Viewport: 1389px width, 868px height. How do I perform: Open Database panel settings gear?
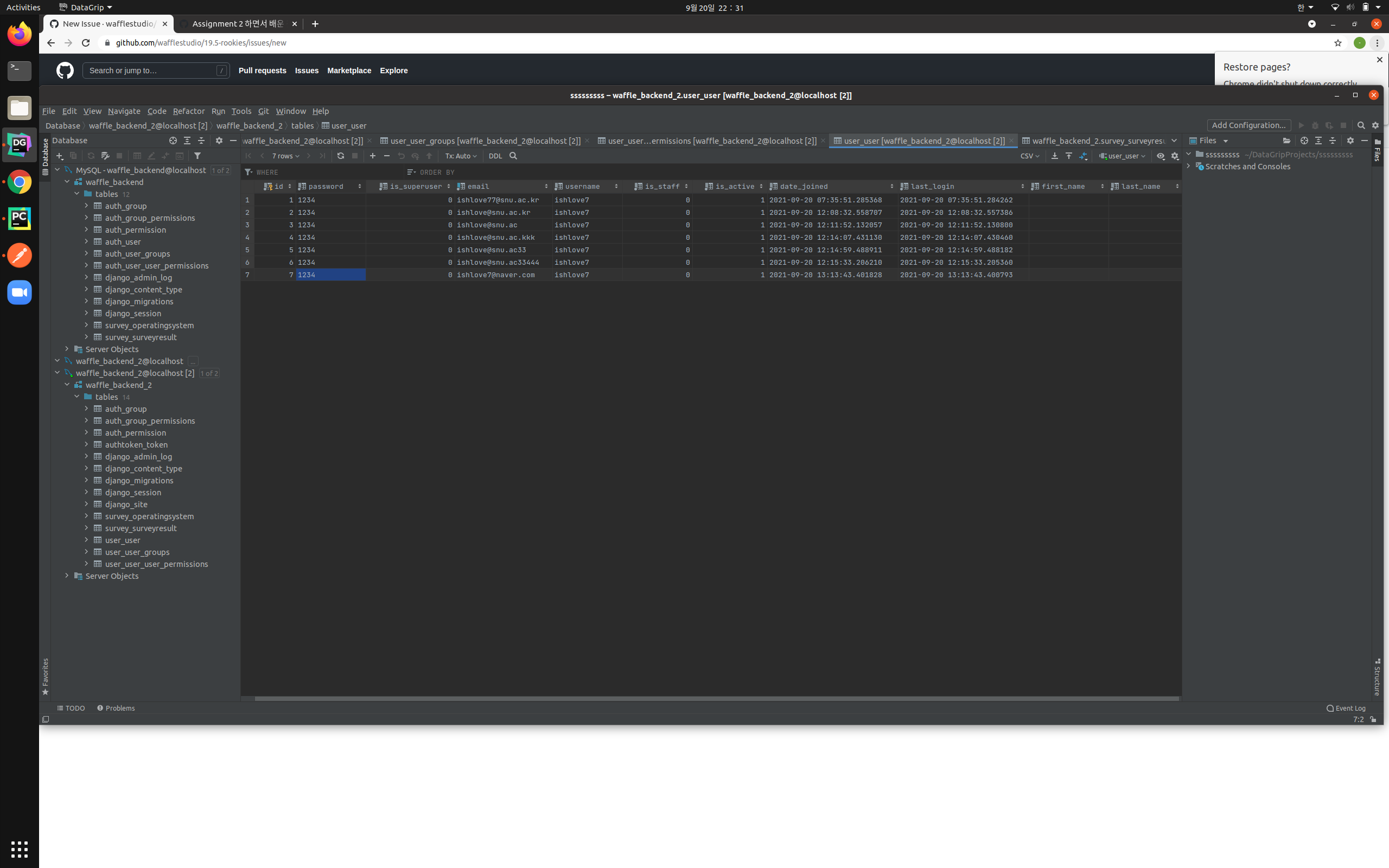pyautogui.click(x=219, y=140)
